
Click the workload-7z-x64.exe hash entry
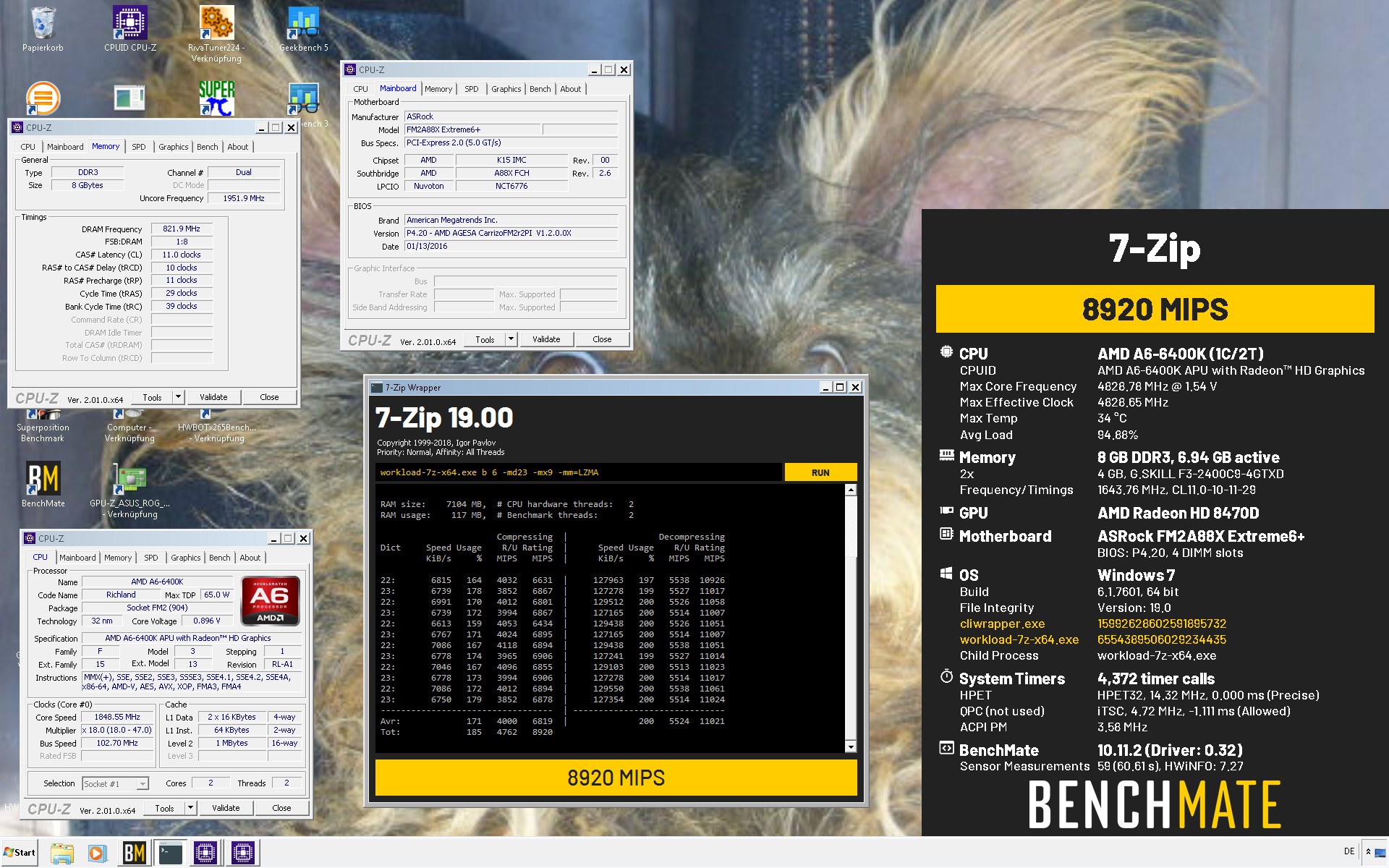point(1161,639)
